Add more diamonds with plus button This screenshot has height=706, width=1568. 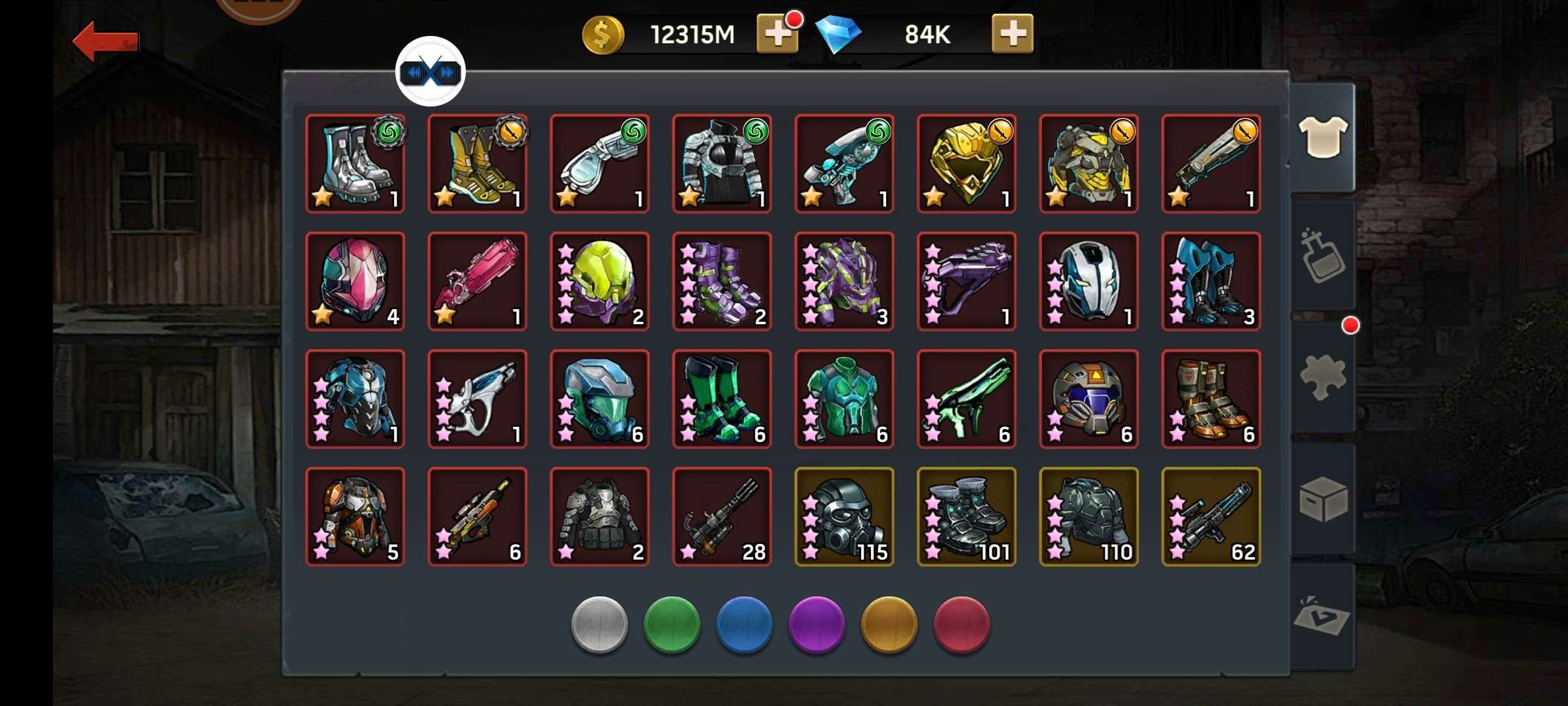click(x=1013, y=33)
